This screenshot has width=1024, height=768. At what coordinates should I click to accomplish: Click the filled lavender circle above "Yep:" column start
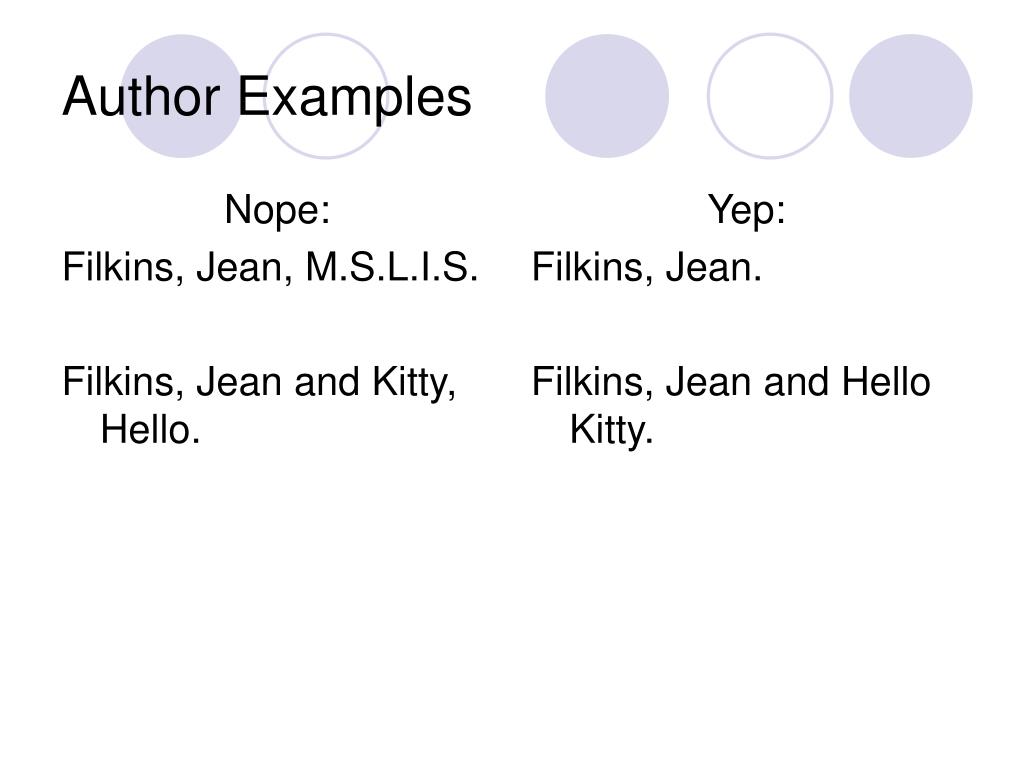(x=607, y=96)
